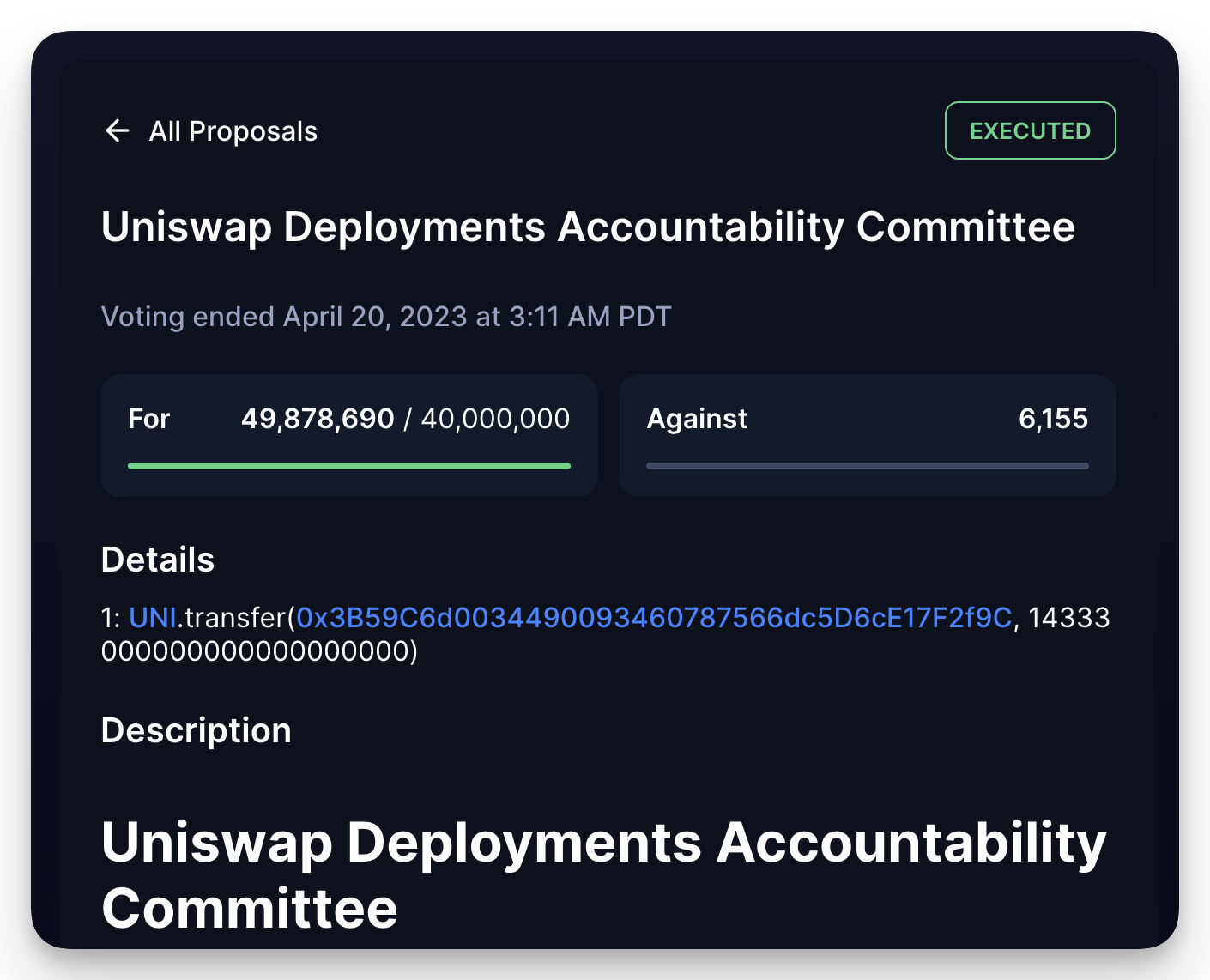The height and width of the screenshot is (980, 1210).
Task: Select the Against vote count 6,155
Action: point(1053,419)
